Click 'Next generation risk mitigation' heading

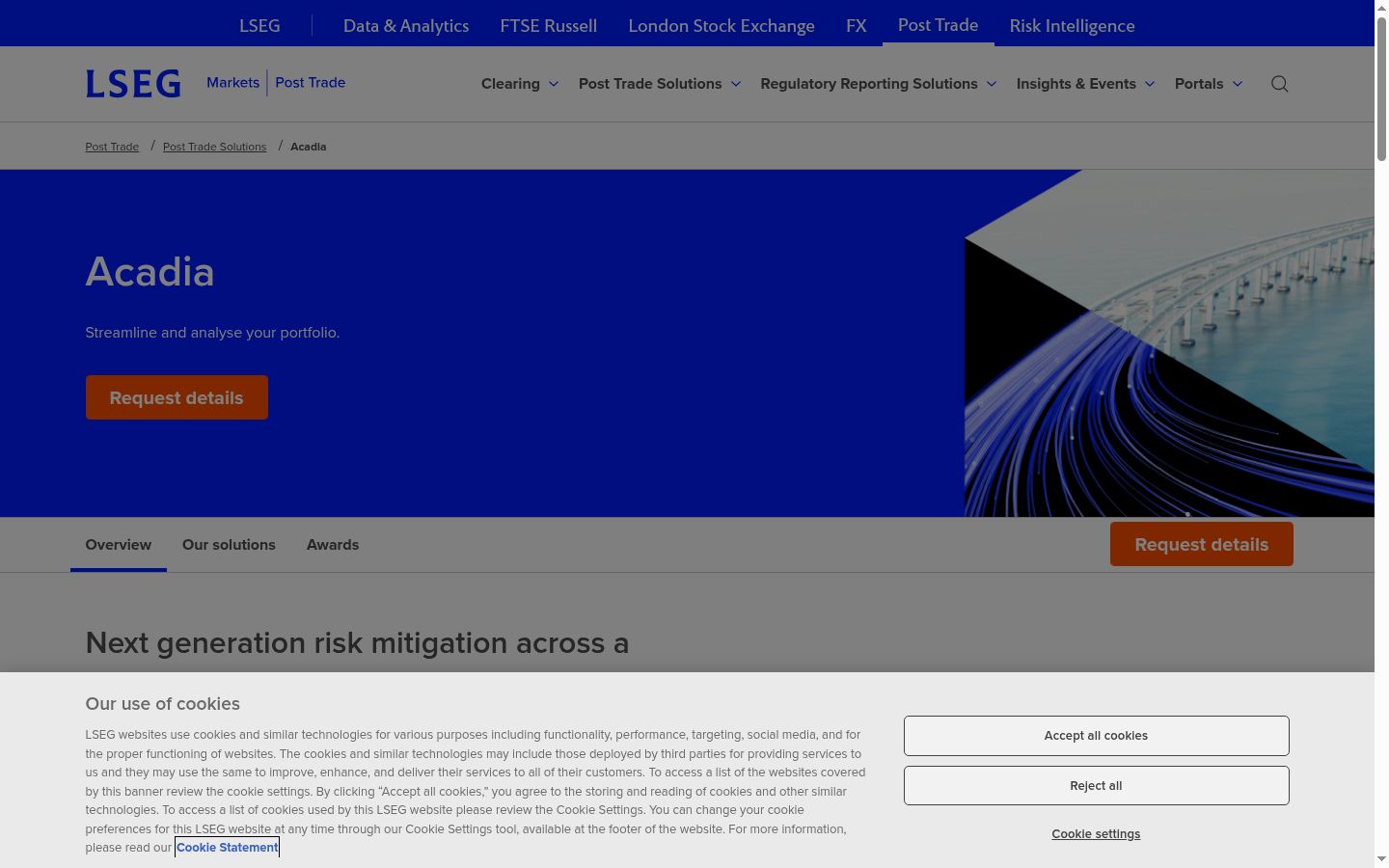[x=357, y=643]
